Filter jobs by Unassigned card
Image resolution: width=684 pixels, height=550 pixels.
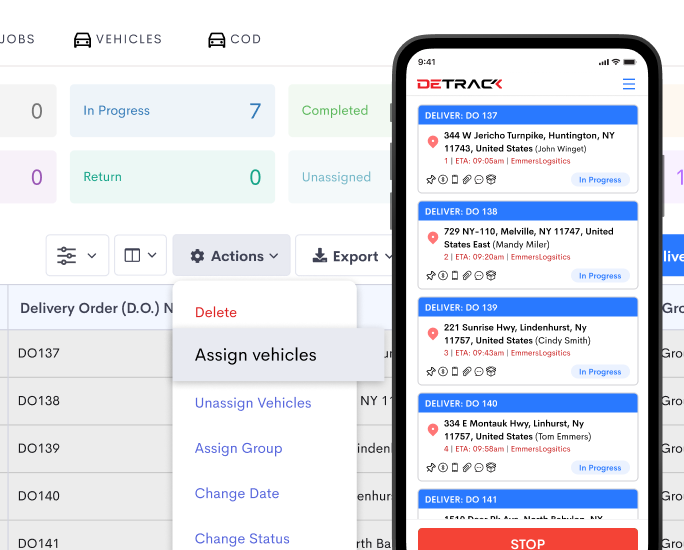[340, 177]
